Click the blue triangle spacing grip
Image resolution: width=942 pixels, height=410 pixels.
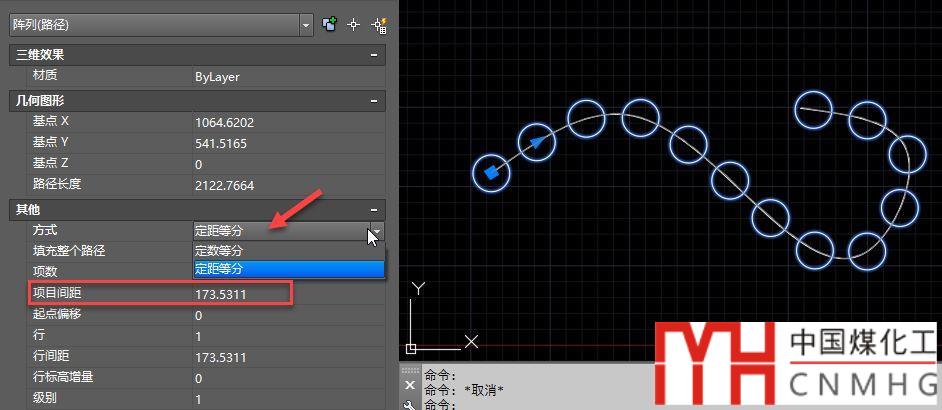[539, 142]
